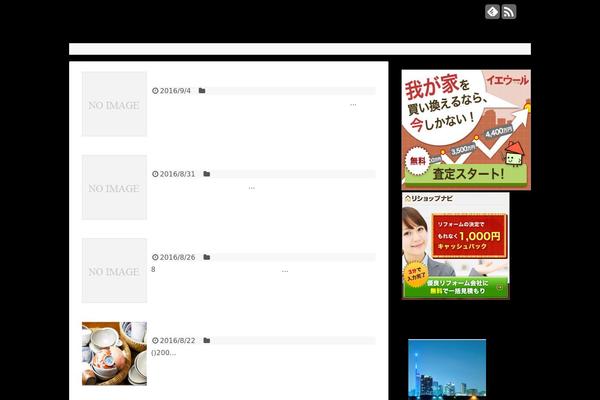Screen dimensions: 600x400
Task: Open the NO IMAGE thumbnail dated 2016/9/4
Action: (114, 104)
